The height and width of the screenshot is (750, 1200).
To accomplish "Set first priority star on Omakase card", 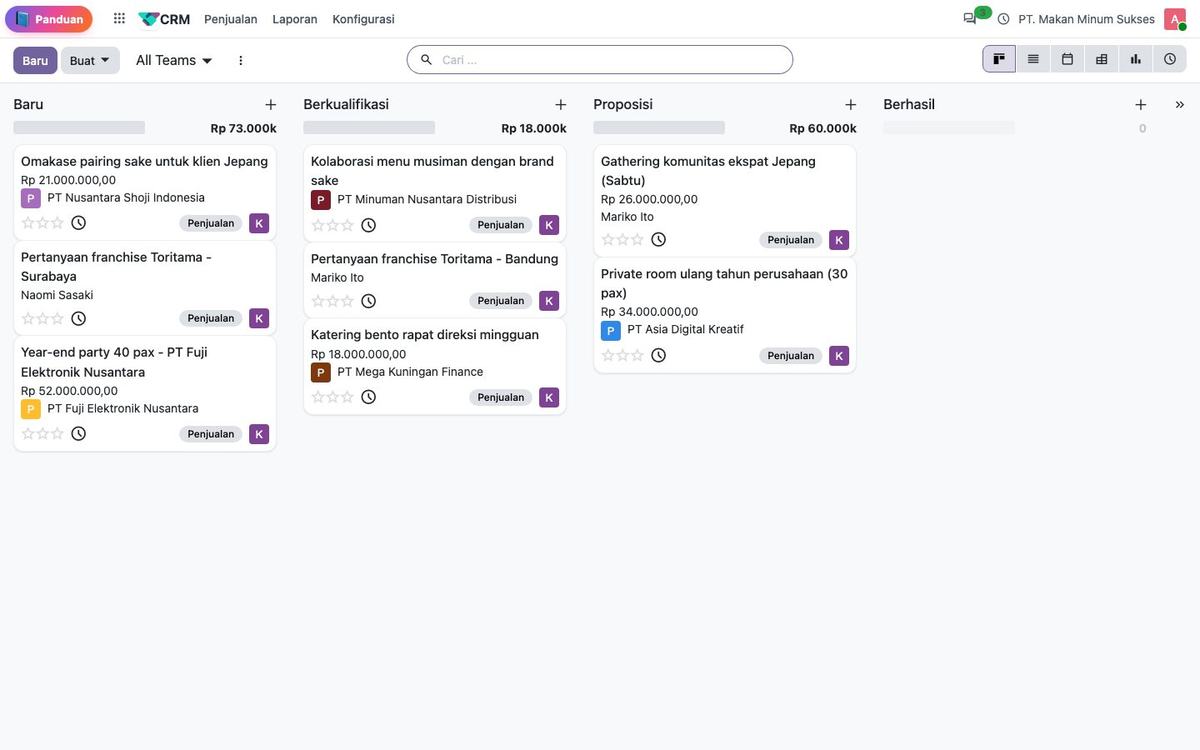I will tap(28, 223).
